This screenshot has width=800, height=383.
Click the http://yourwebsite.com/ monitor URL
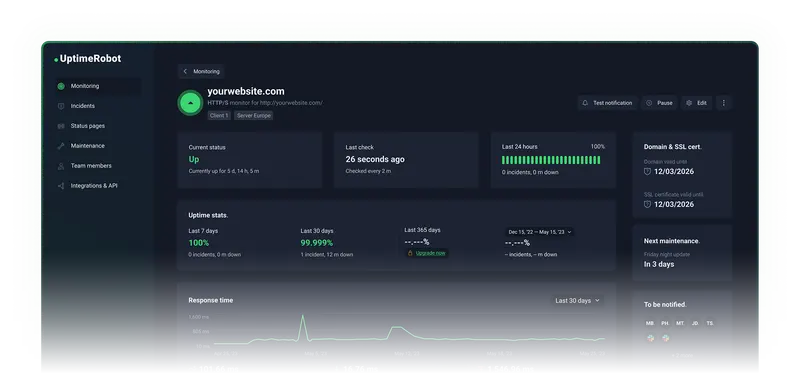tap(291, 103)
